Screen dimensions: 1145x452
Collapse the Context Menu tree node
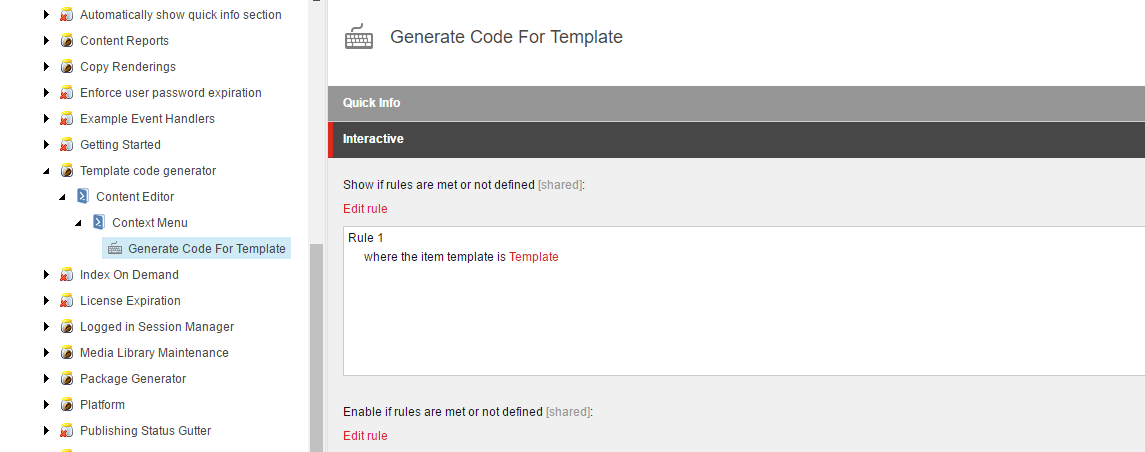point(78,223)
